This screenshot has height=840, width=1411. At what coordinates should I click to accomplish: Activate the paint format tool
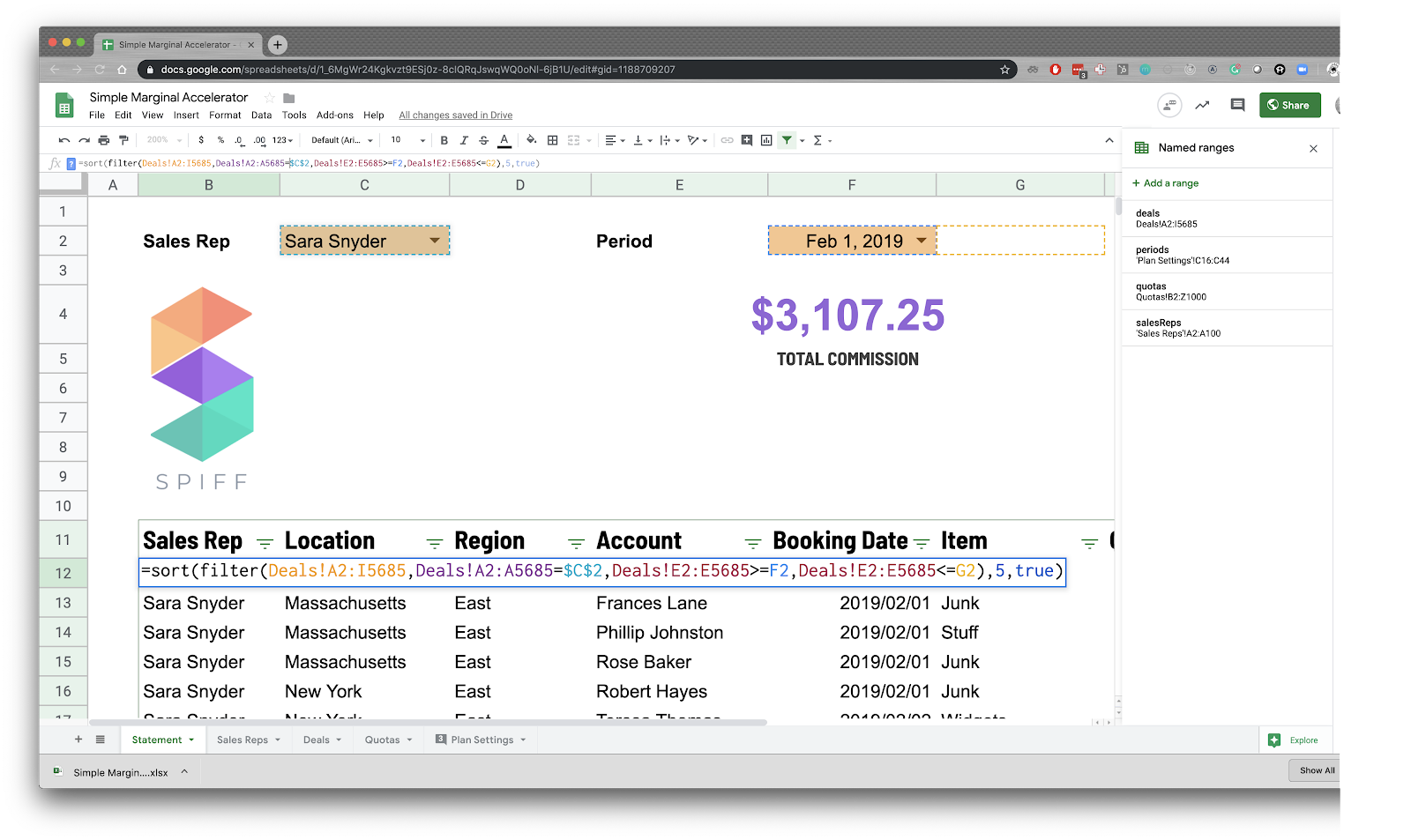click(x=123, y=140)
